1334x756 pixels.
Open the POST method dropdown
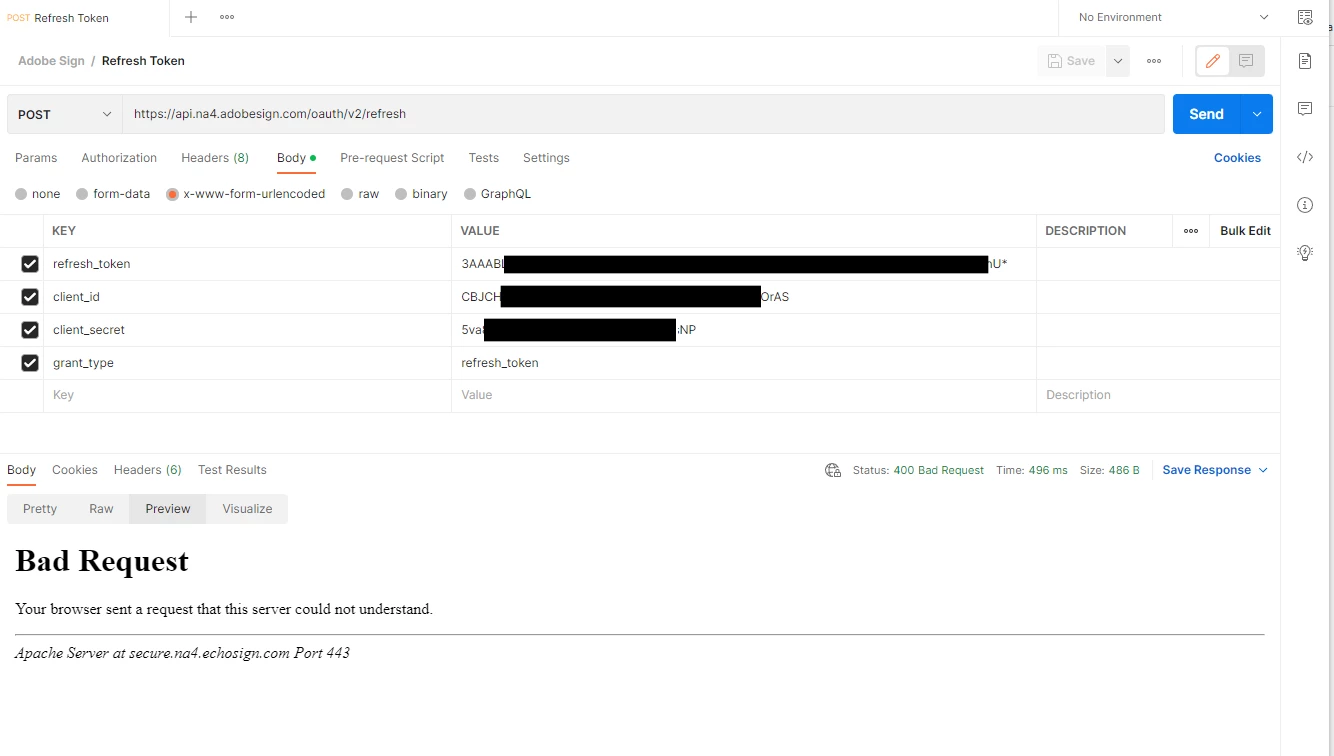pos(65,114)
